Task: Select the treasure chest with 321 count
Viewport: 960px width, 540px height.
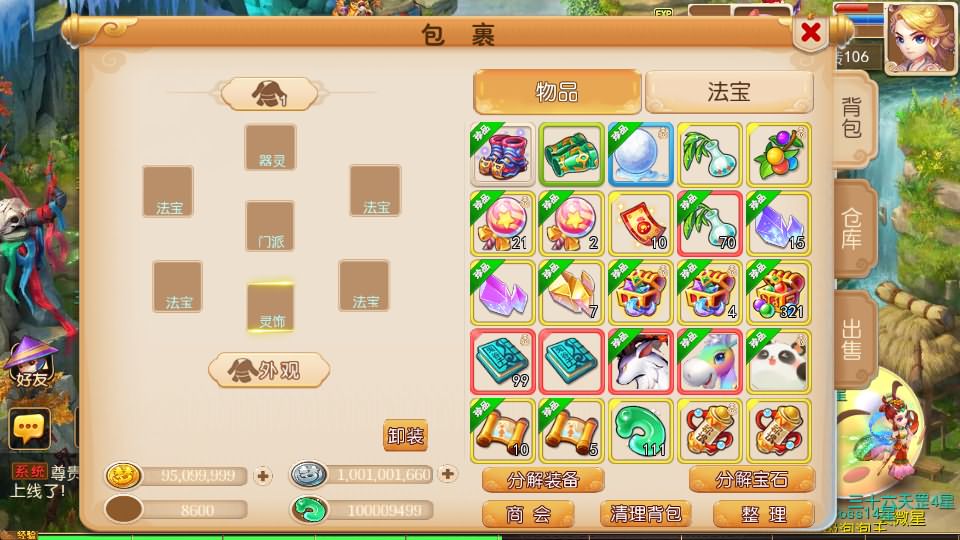Action: click(779, 292)
